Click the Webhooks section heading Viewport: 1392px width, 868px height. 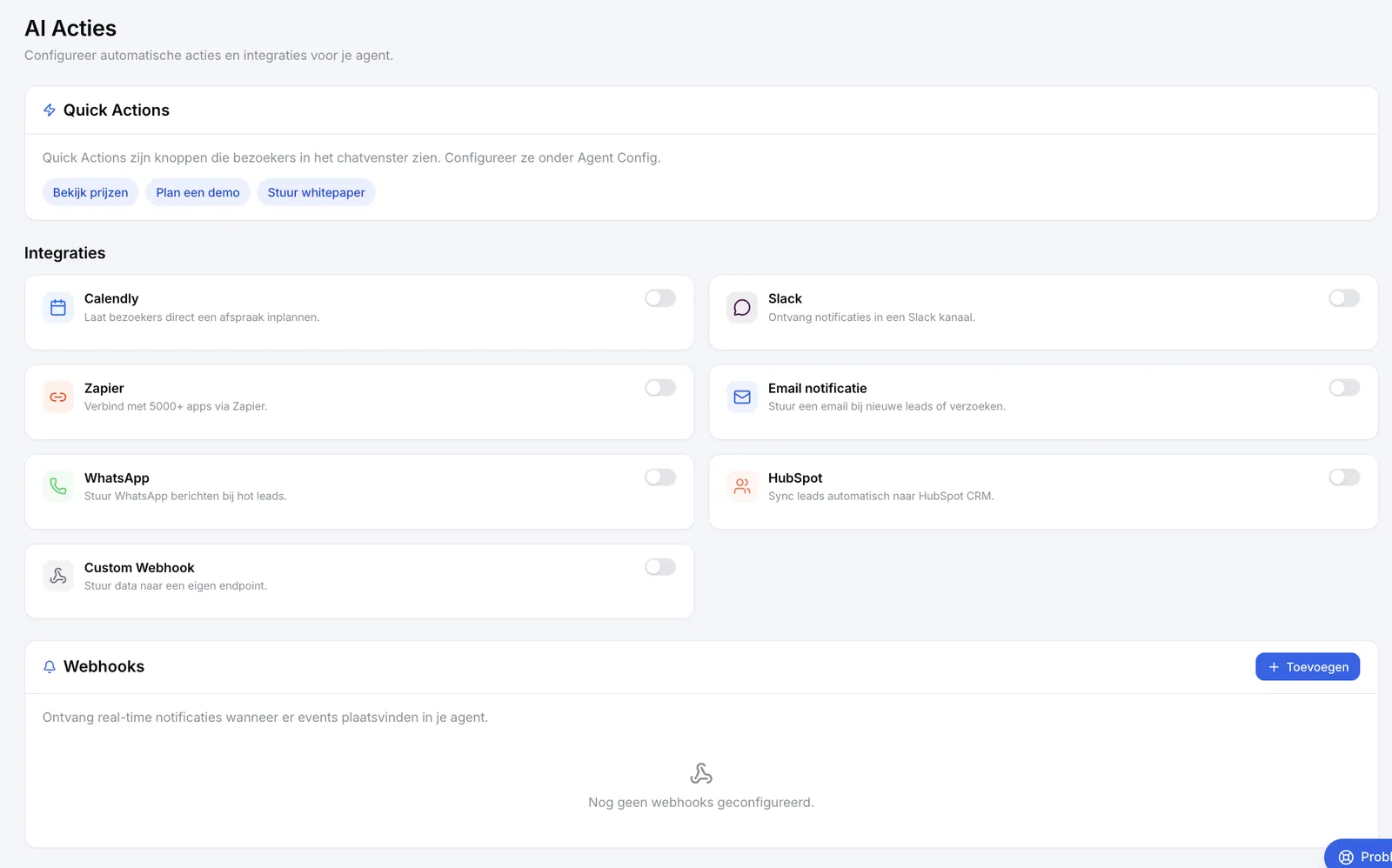coord(104,667)
